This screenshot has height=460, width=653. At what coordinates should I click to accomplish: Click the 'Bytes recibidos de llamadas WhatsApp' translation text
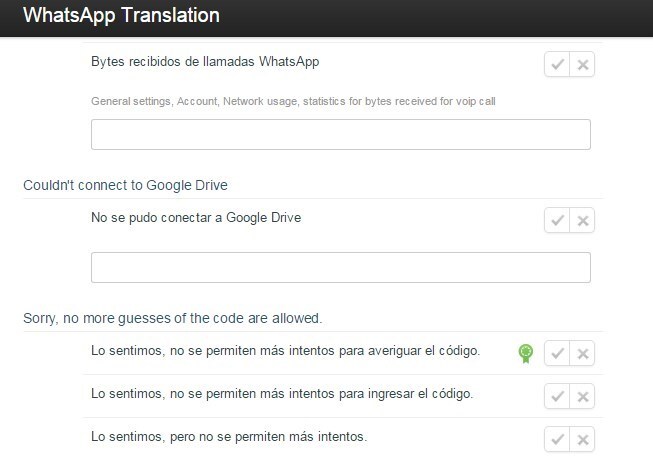pyautogui.click(x=205, y=62)
